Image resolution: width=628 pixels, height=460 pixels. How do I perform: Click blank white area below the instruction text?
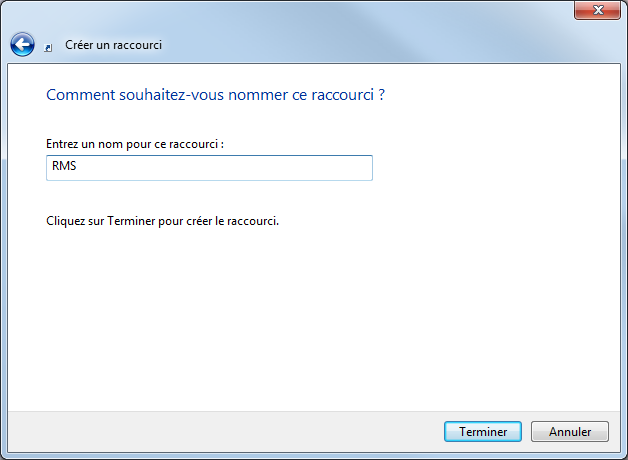click(x=300, y=320)
